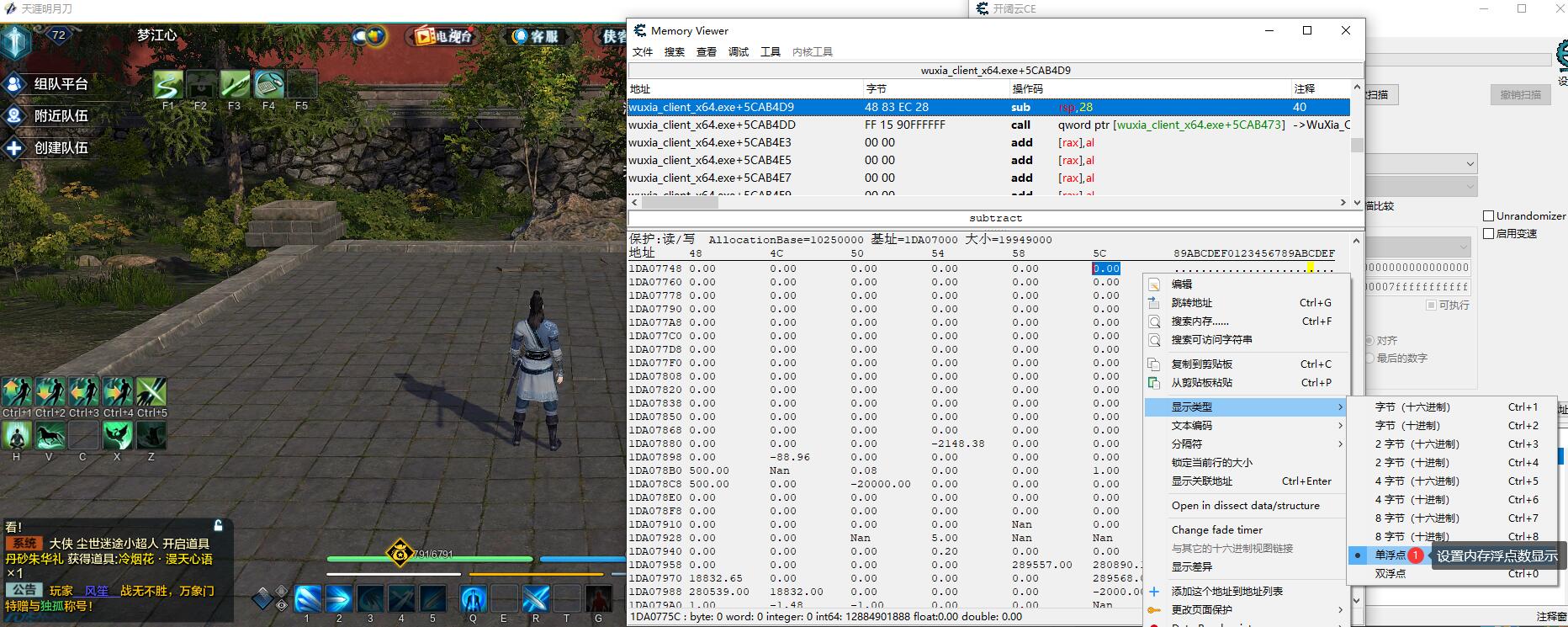Use the Q skill in the hotbar
Image resolution: width=1568 pixels, height=627 pixels.
(x=473, y=598)
